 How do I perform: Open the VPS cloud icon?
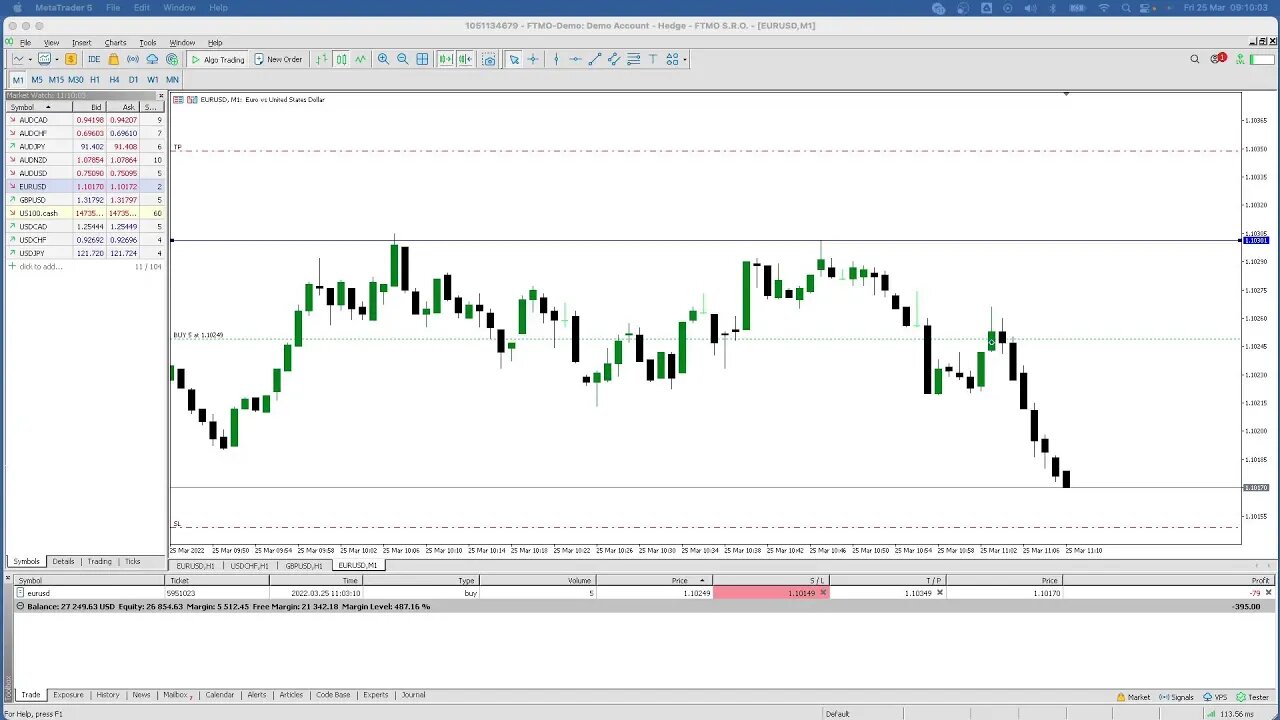[x=152, y=59]
